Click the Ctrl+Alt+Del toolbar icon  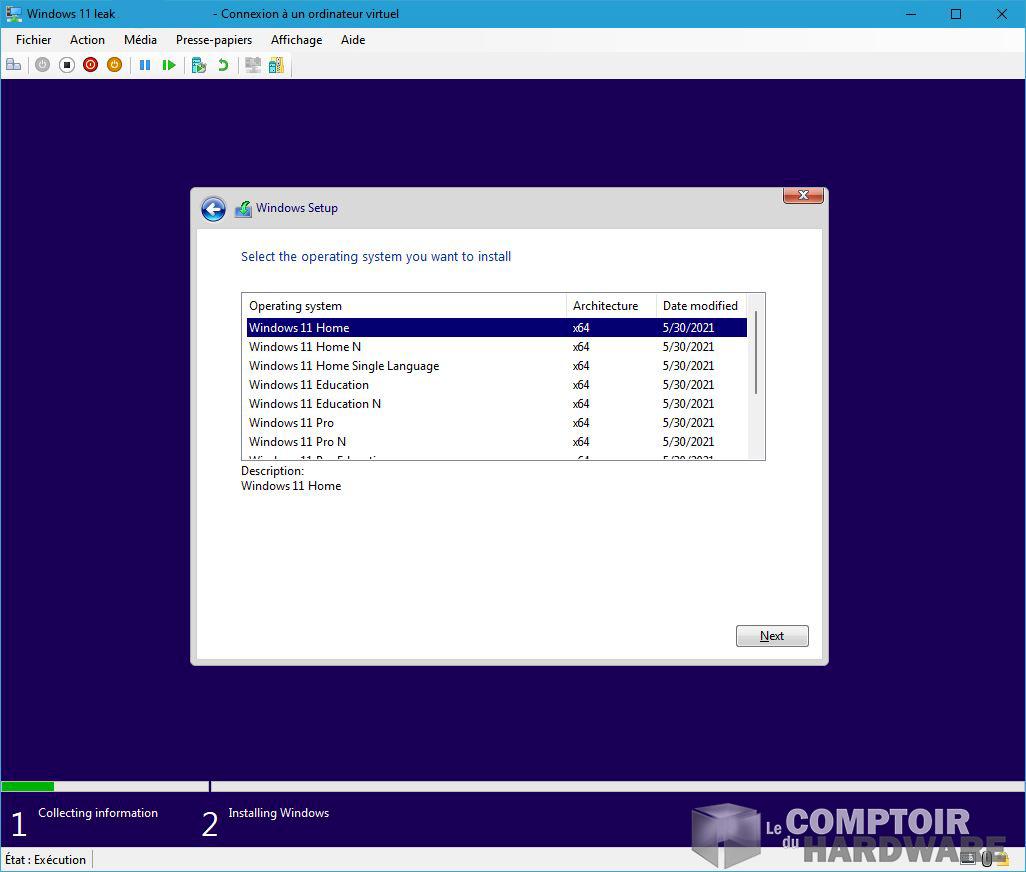pyautogui.click(x=13, y=65)
